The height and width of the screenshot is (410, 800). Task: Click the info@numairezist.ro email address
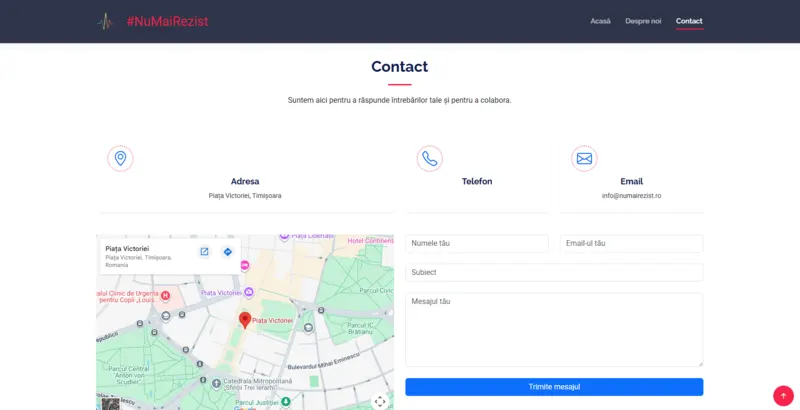point(632,196)
